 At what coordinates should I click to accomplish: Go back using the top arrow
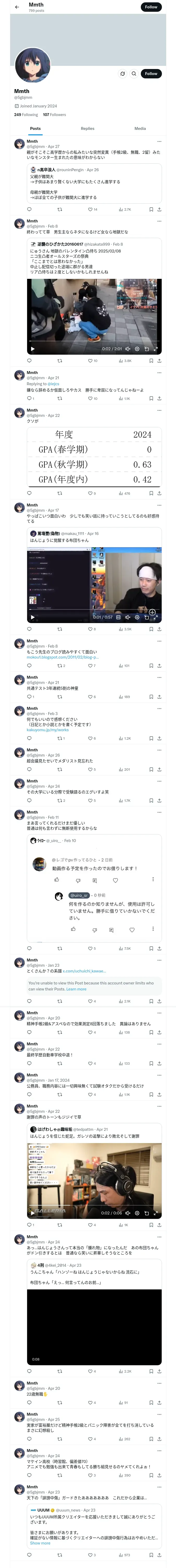16,7
